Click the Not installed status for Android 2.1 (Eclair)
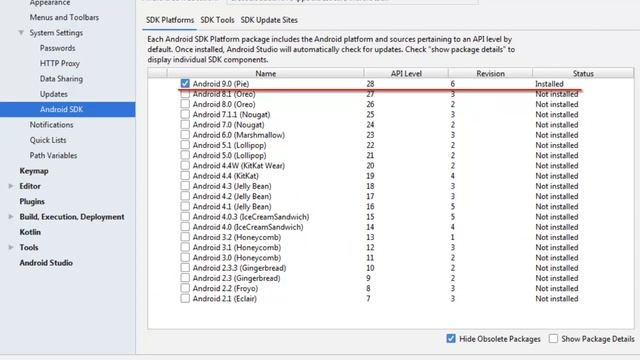The width and height of the screenshot is (640, 360). point(557,298)
